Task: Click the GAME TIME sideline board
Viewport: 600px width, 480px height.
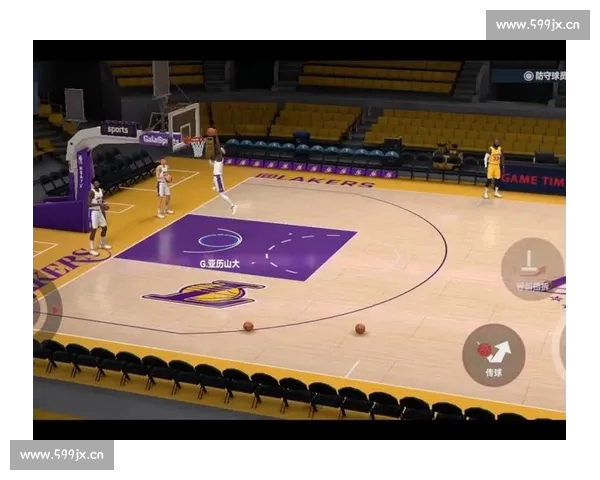Action: tap(532, 179)
